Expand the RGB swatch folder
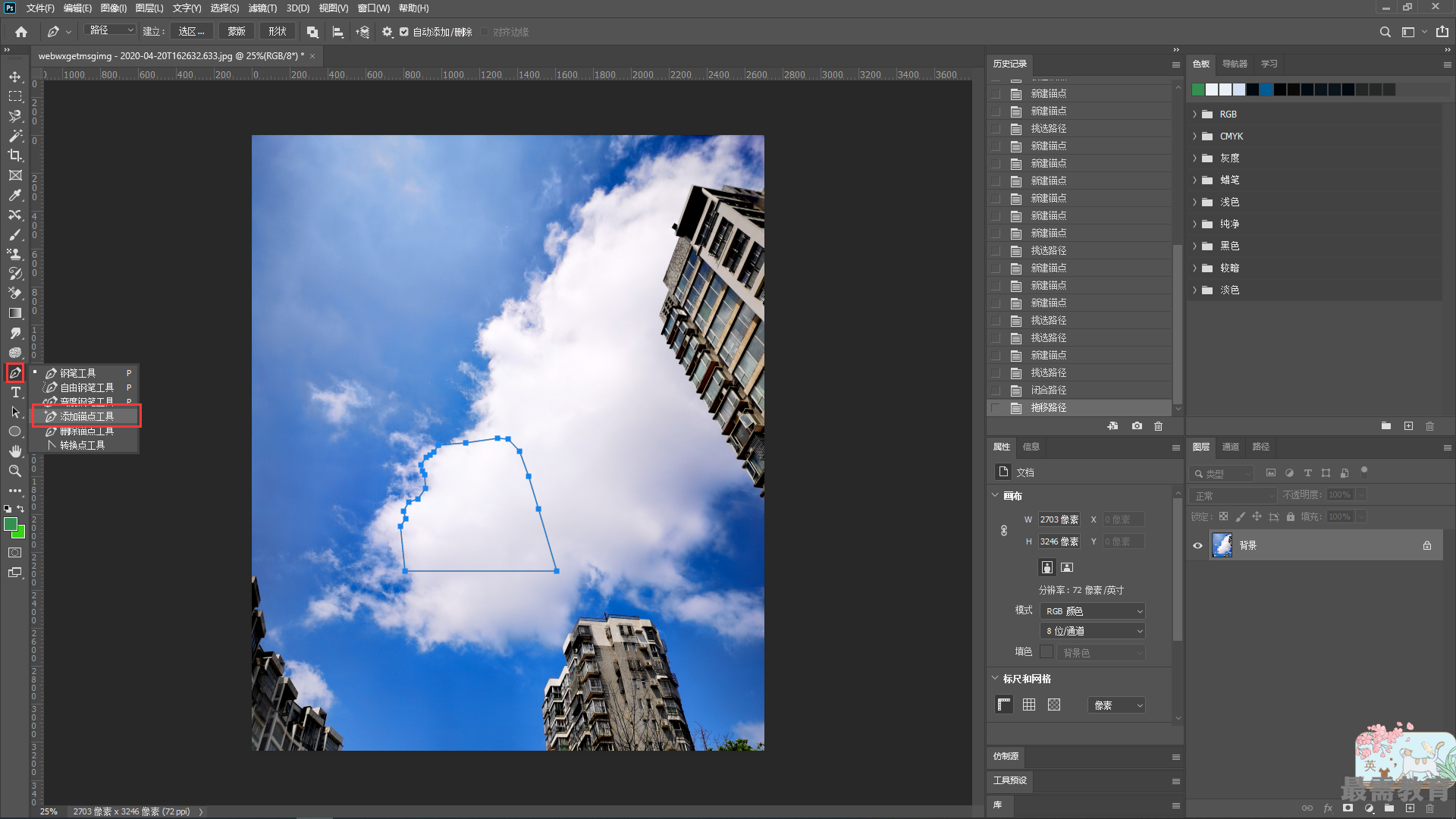 pyautogui.click(x=1194, y=114)
